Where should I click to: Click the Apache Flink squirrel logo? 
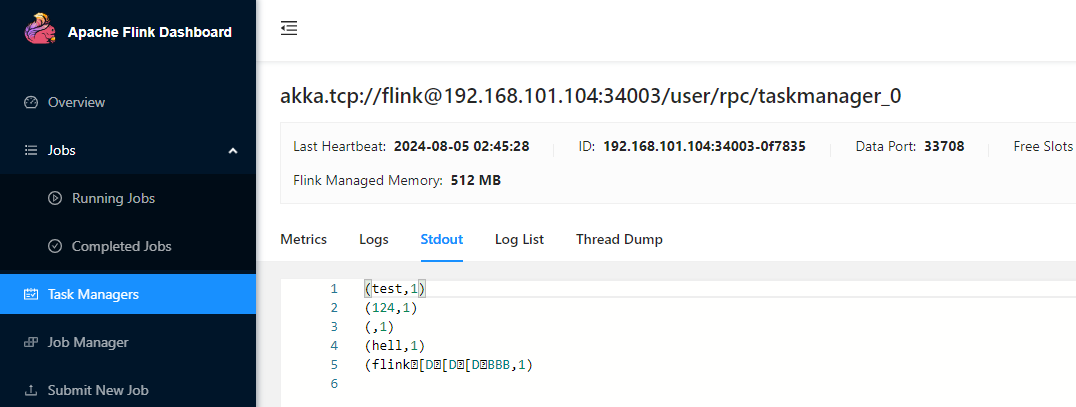[x=40, y=30]
